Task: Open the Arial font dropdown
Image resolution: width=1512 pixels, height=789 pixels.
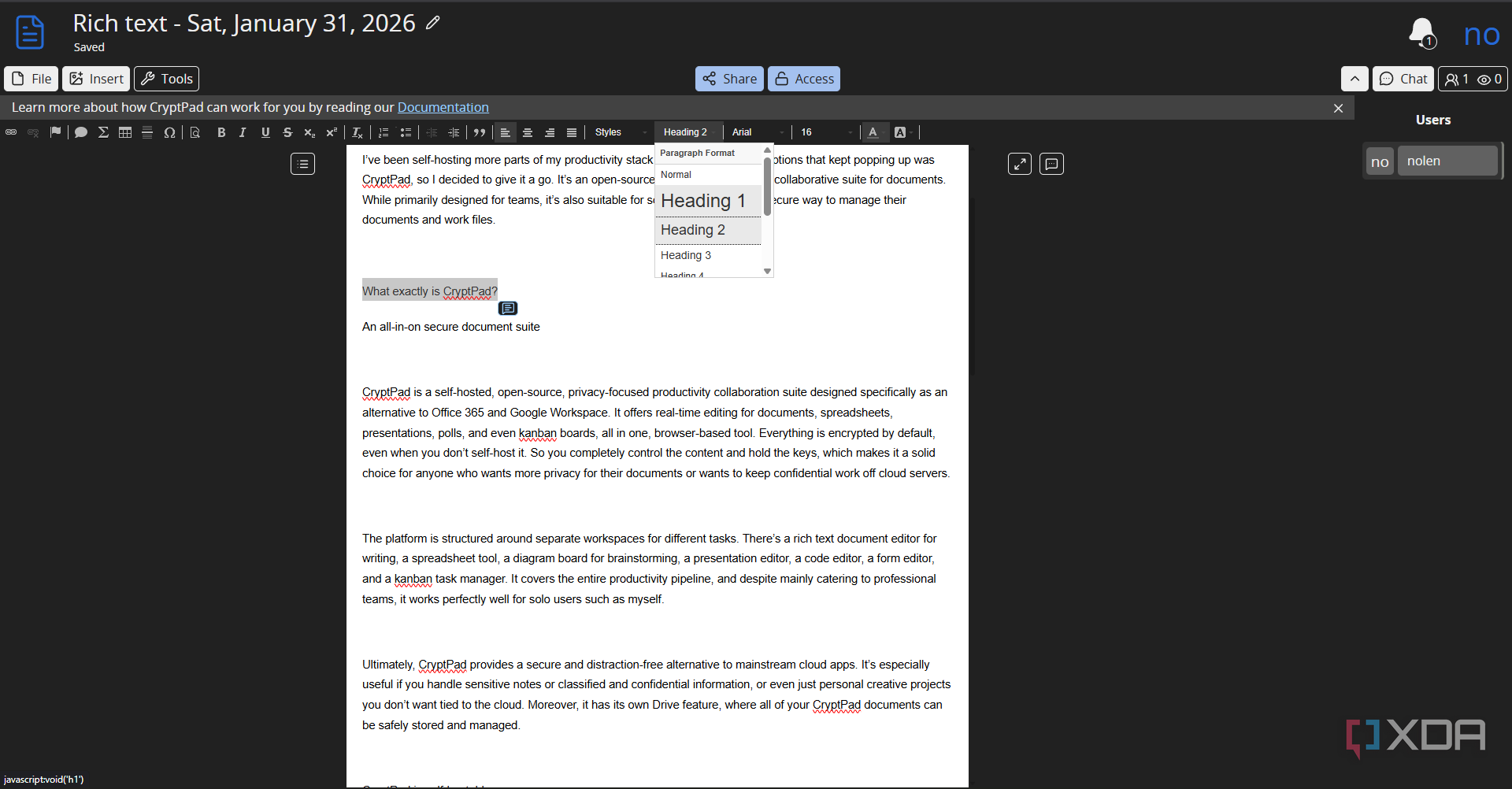Action: [x=758, y=132]
